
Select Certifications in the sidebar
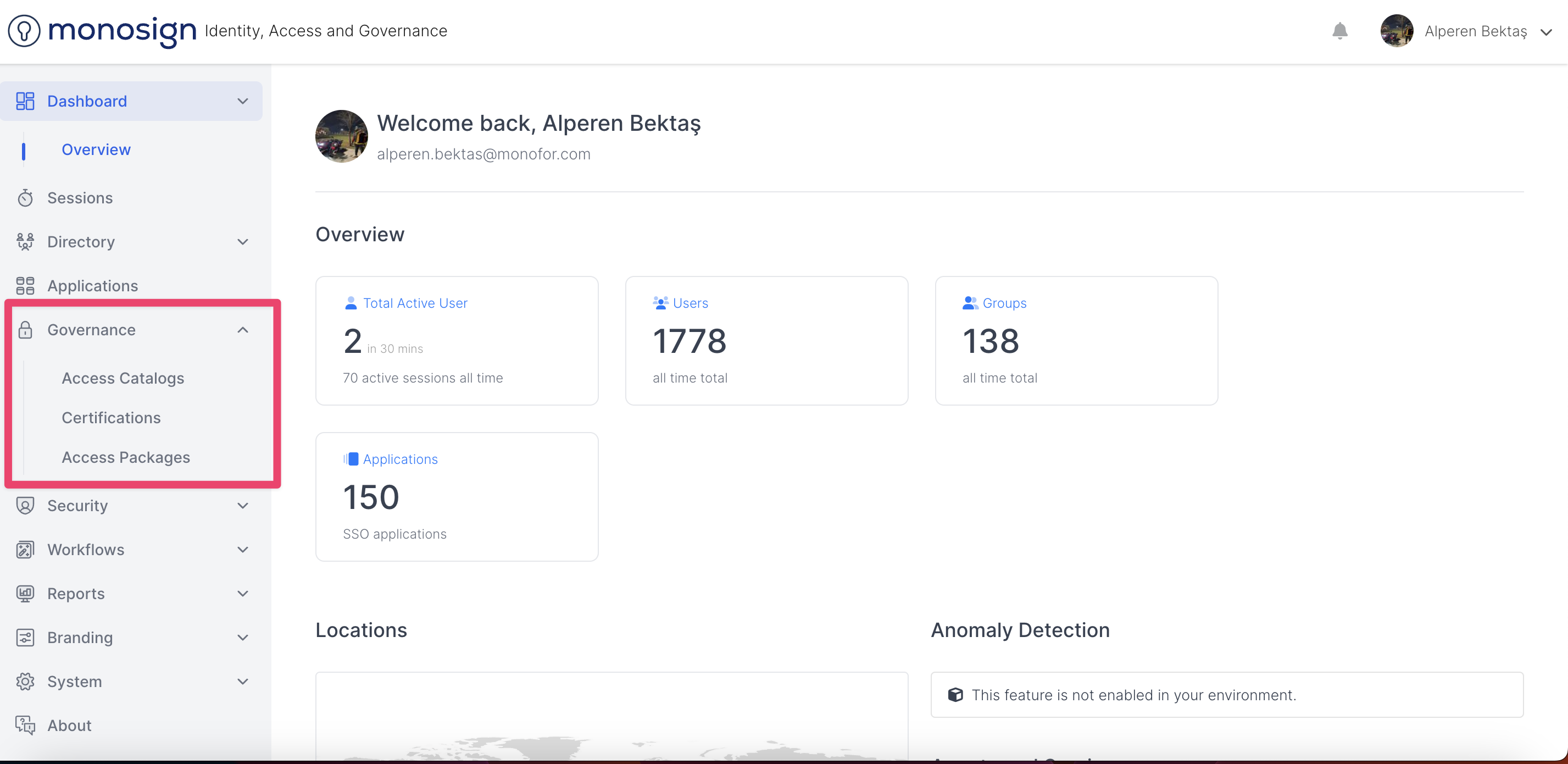click(x=112, y=418)
